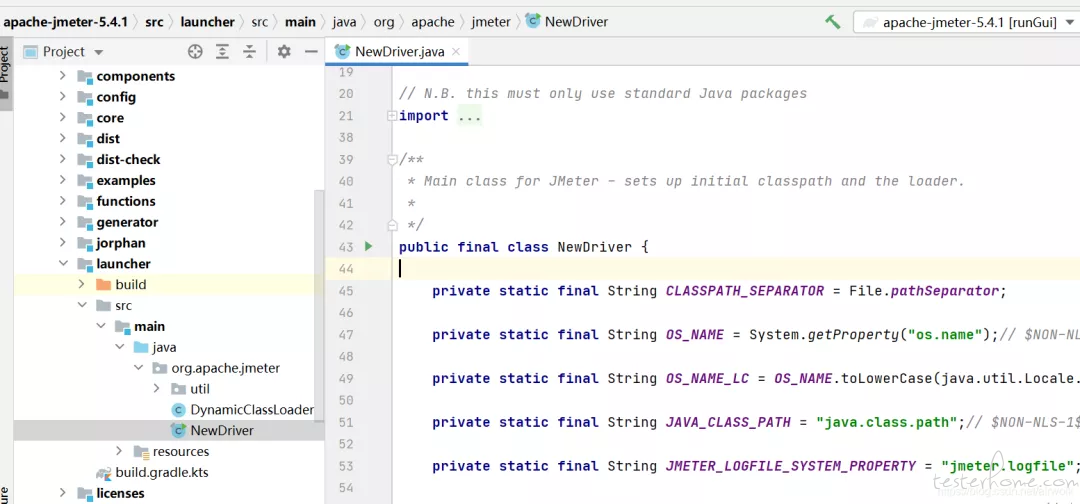This screenshot has width=1080, height=504.
Task: Expand the components folder
Action: point(63,76)
